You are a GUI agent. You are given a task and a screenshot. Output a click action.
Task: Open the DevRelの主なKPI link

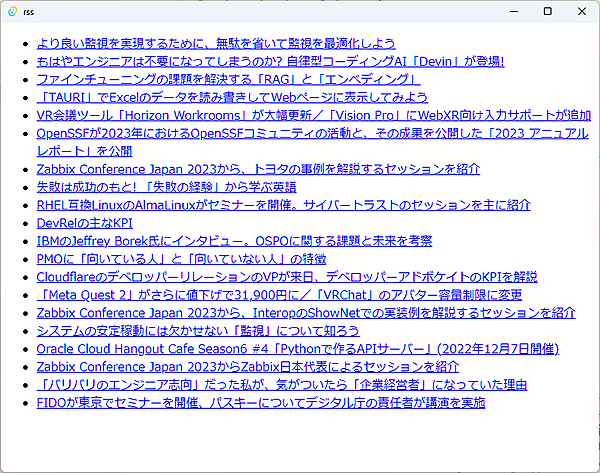(85, 223)
